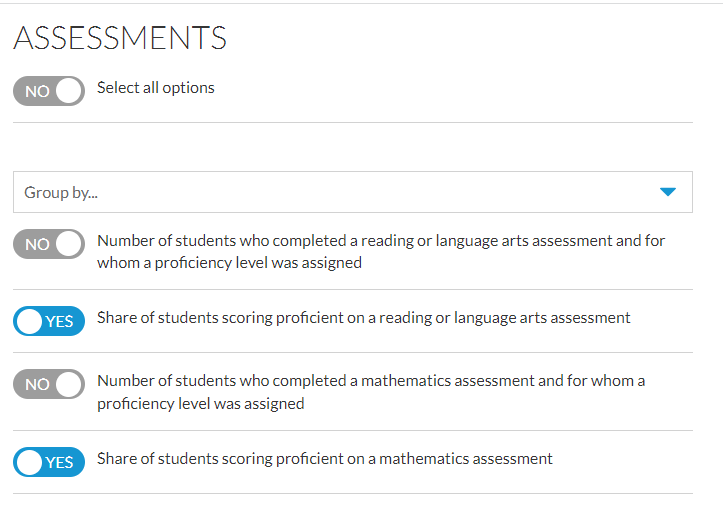Click the blue dropdown arrow in Group by
723x530 pixels.
click(668, 192)
